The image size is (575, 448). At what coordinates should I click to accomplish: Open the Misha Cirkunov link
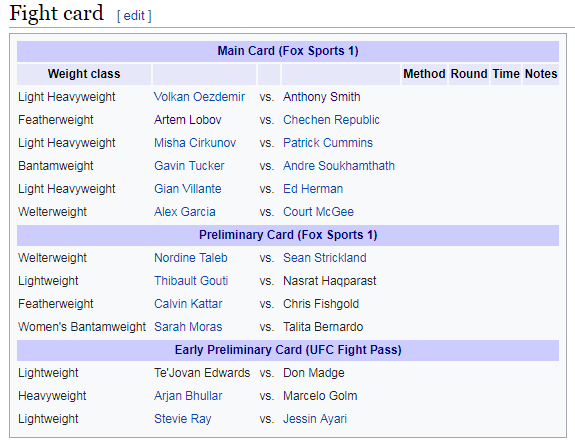point(195,143)
